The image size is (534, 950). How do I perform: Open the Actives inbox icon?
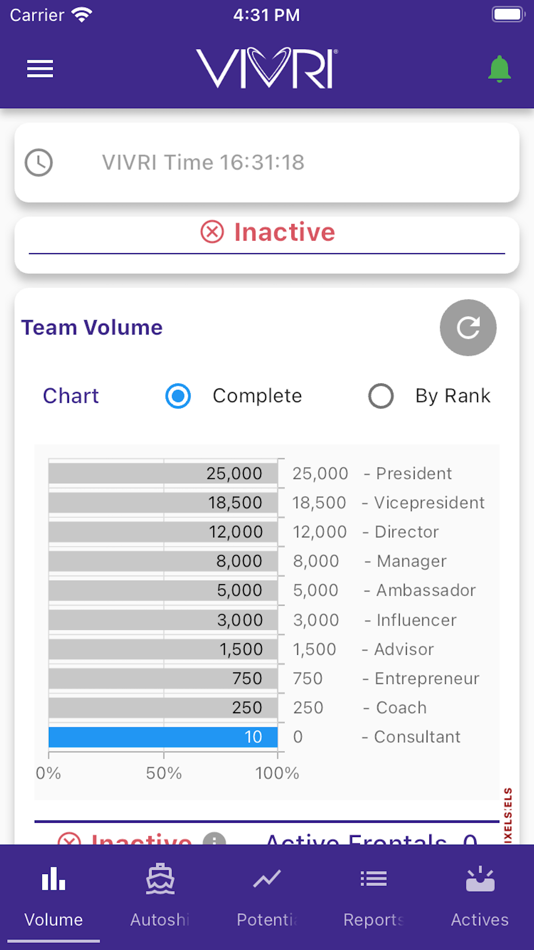tap(479, 879)
